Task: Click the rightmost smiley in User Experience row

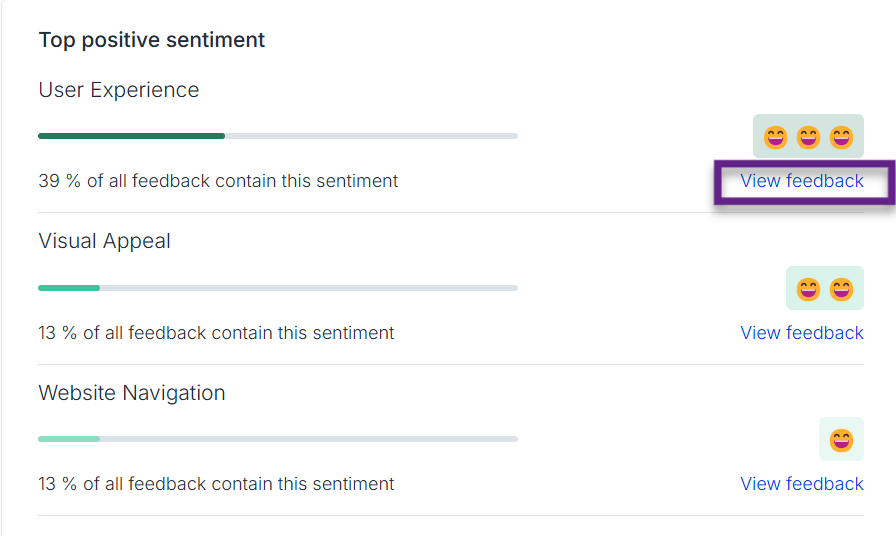Action: pyautogui.click(x=842, y=137)
